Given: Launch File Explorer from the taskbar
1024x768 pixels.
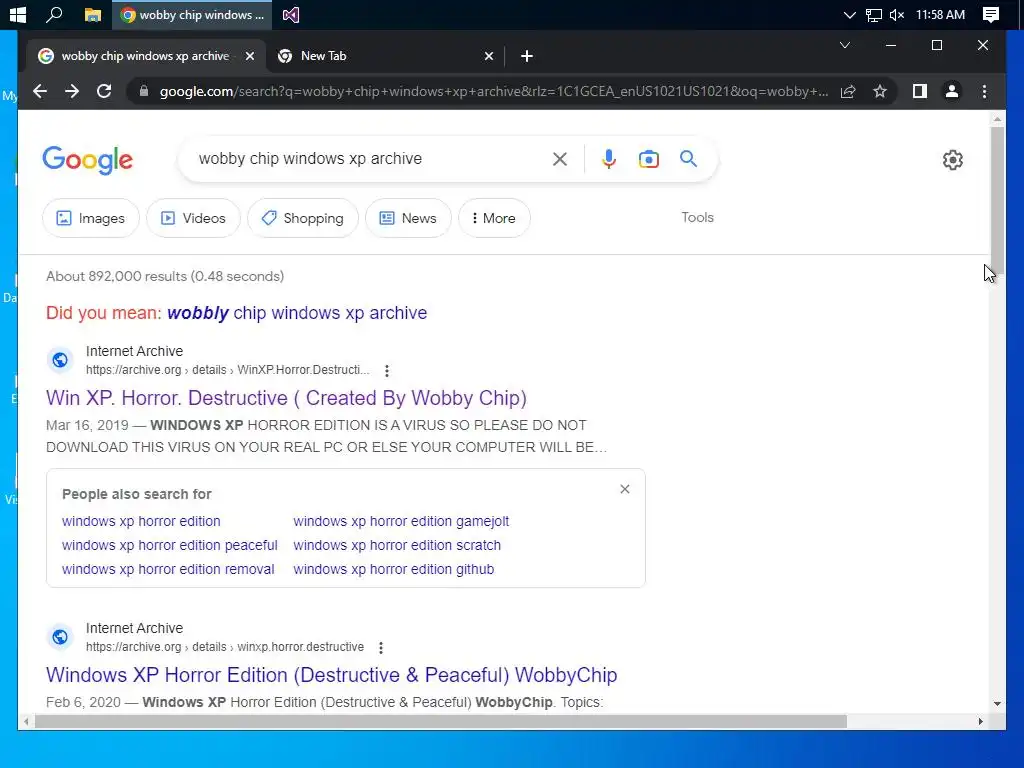Looking at the screenshot, I should [x=93, y=14].
